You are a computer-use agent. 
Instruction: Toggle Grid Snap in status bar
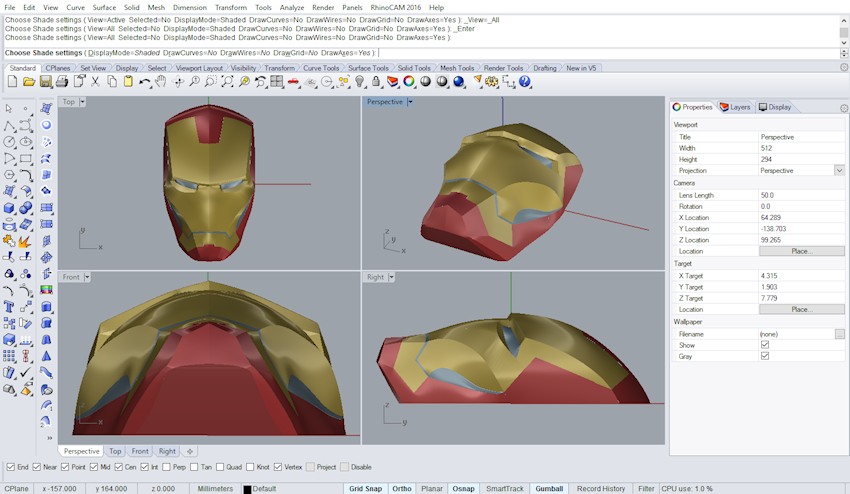pyautogui.click(x=365, y=489)
